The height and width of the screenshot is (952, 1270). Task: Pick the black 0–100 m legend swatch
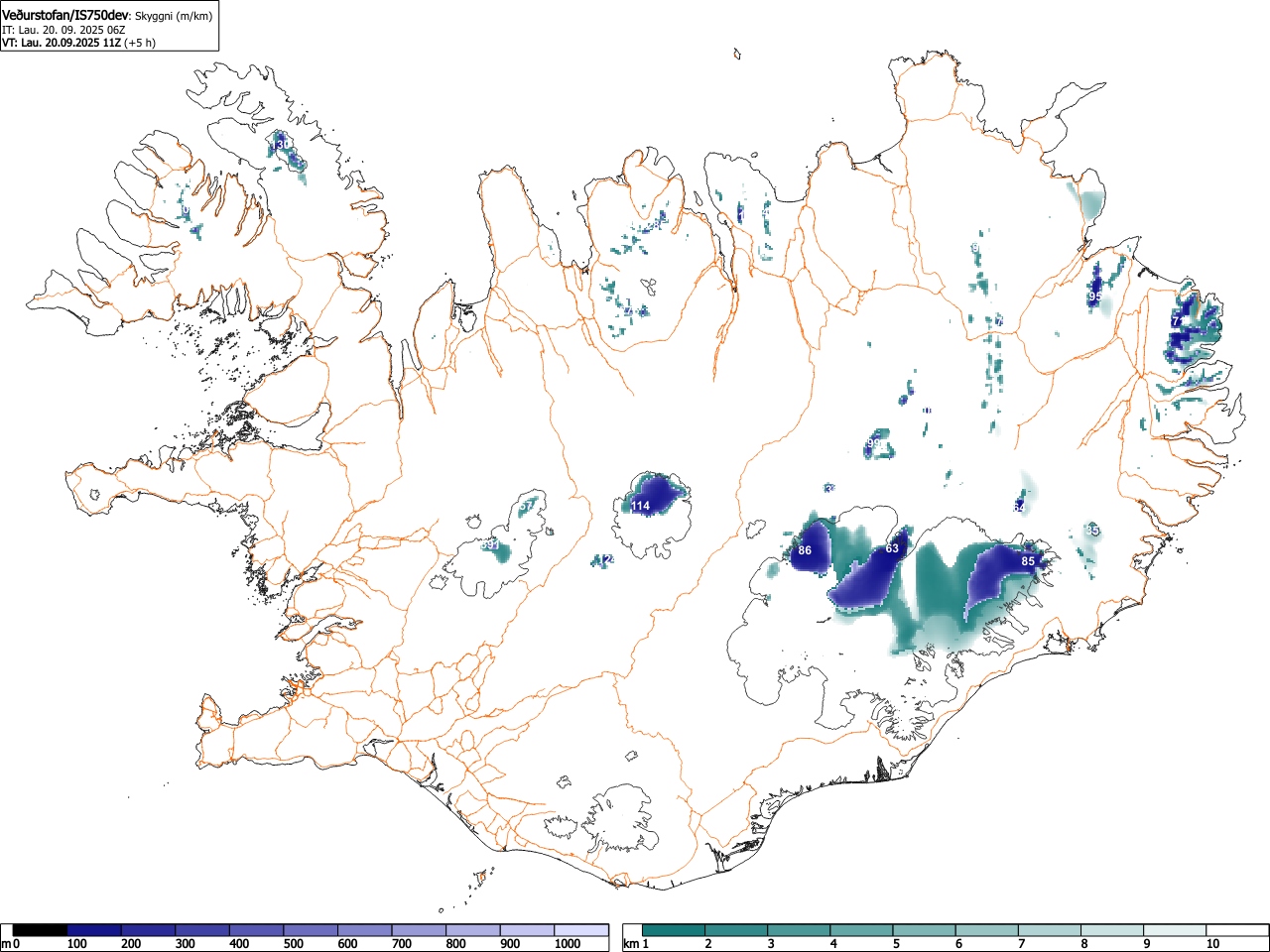(40, 930)
